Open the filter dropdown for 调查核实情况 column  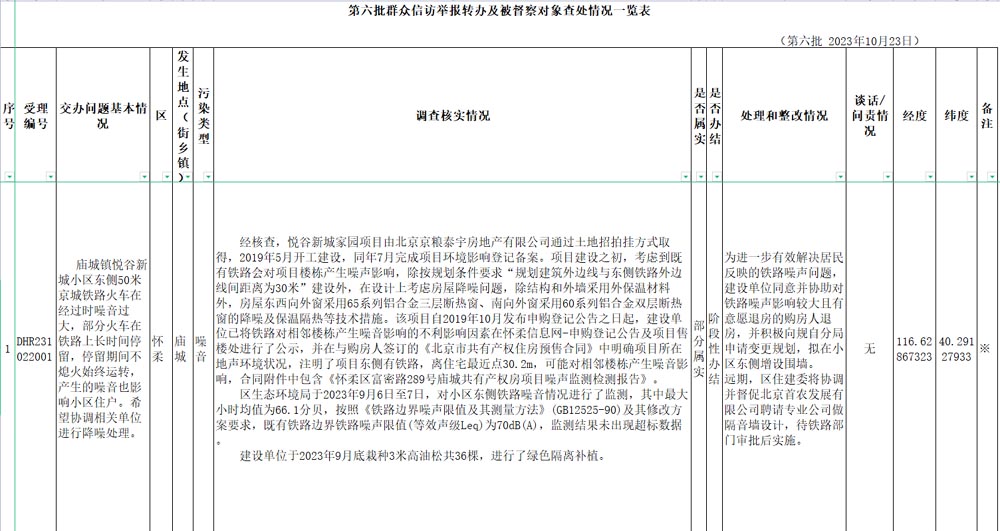pyautogui.click(x=686, y=177)
